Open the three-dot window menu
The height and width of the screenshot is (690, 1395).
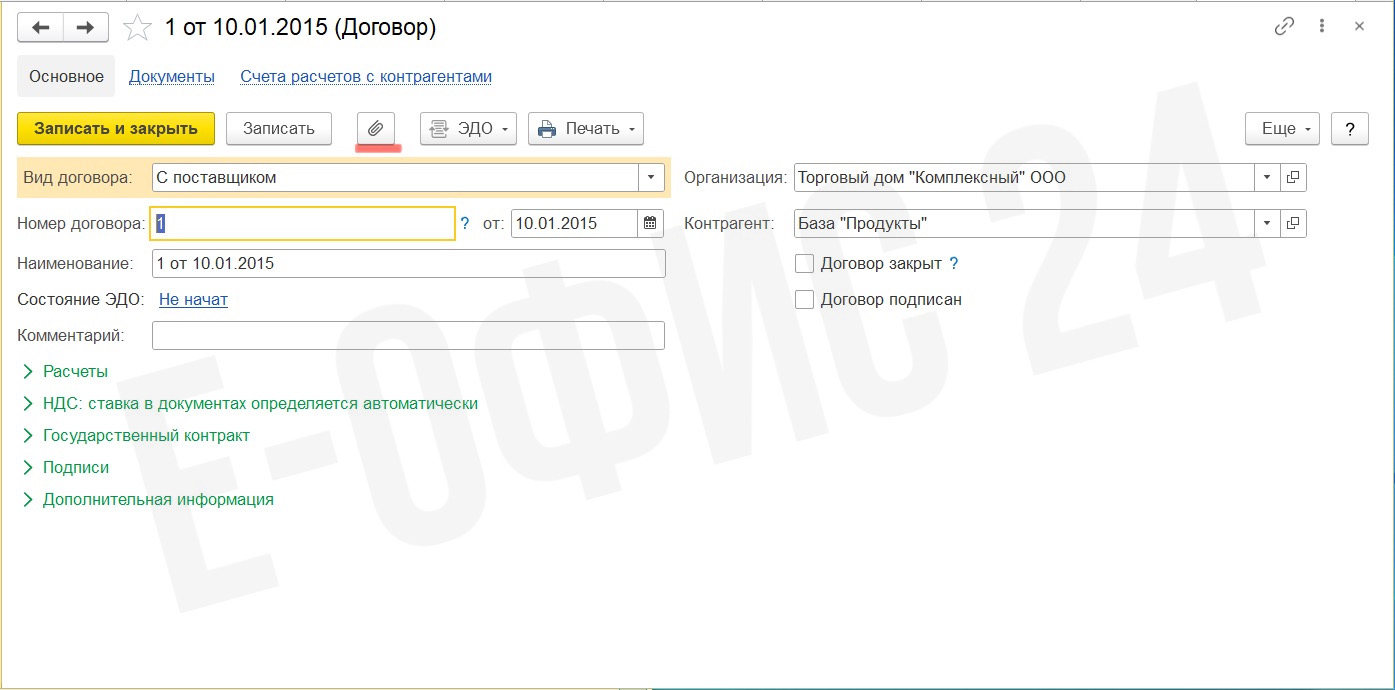1322,27
